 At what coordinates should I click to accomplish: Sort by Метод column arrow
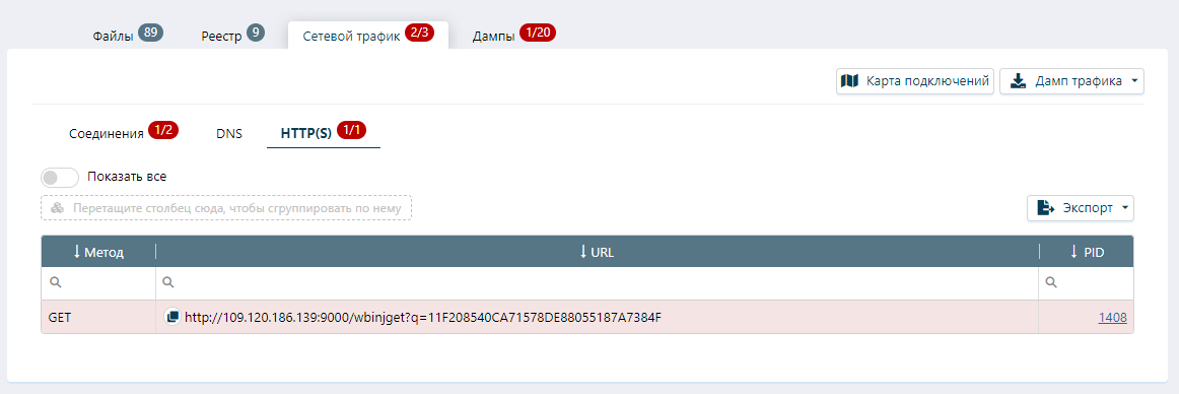[77, 252]
